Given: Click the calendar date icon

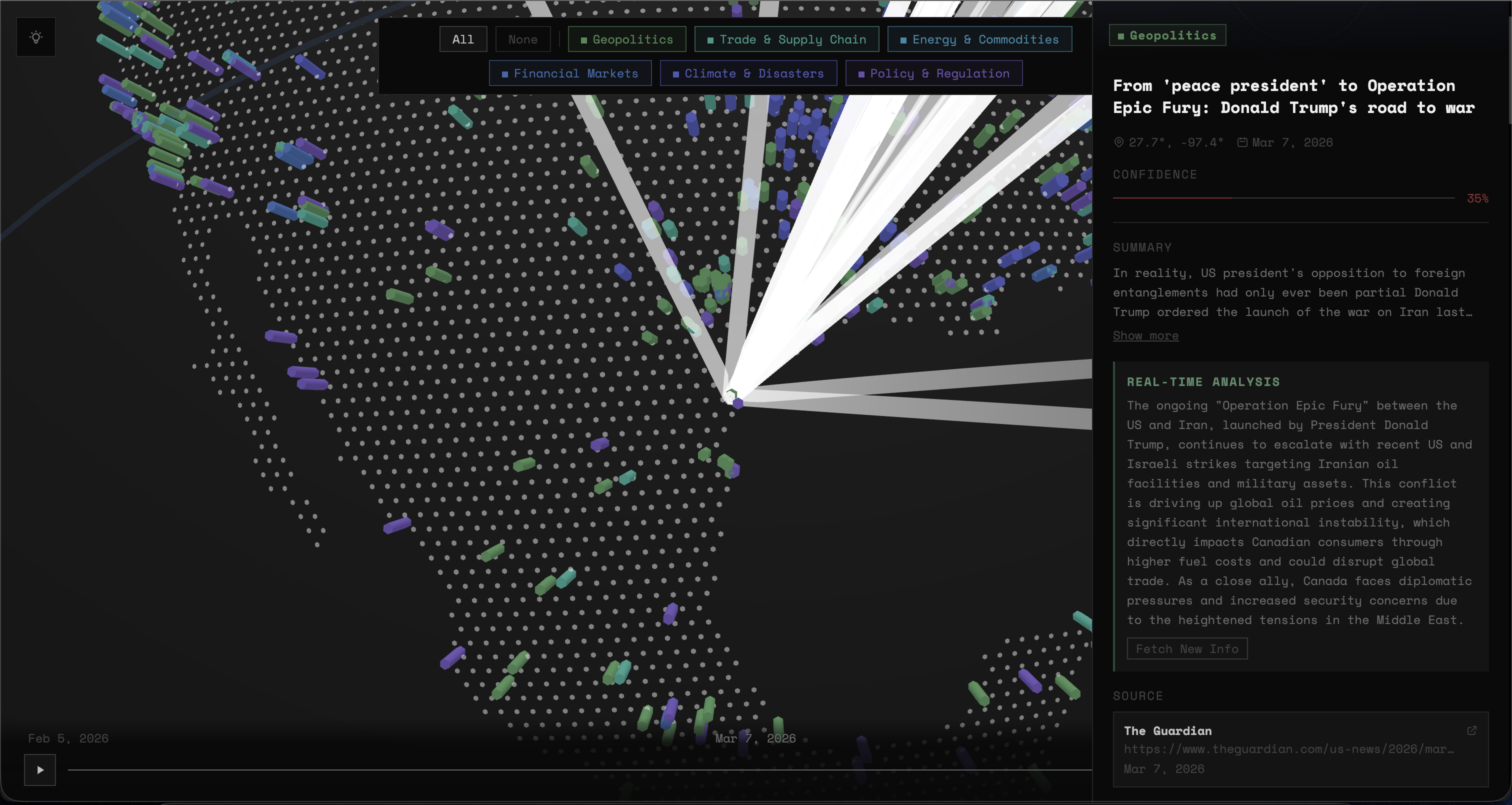Looking at the screenshot, I should 1242,142.
